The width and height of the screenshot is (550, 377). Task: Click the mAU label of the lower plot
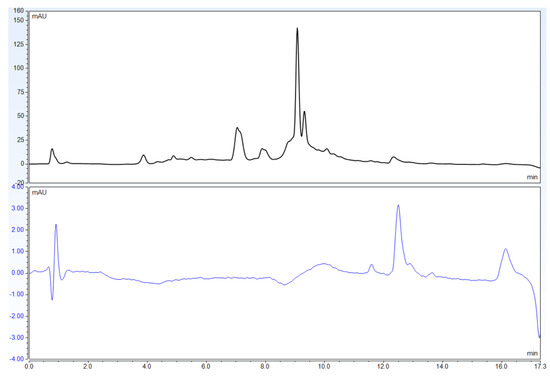coord(39,193)
